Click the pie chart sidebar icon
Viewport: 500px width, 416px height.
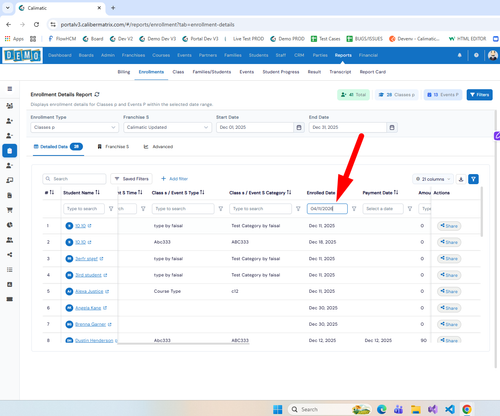[x=10, y=225]
